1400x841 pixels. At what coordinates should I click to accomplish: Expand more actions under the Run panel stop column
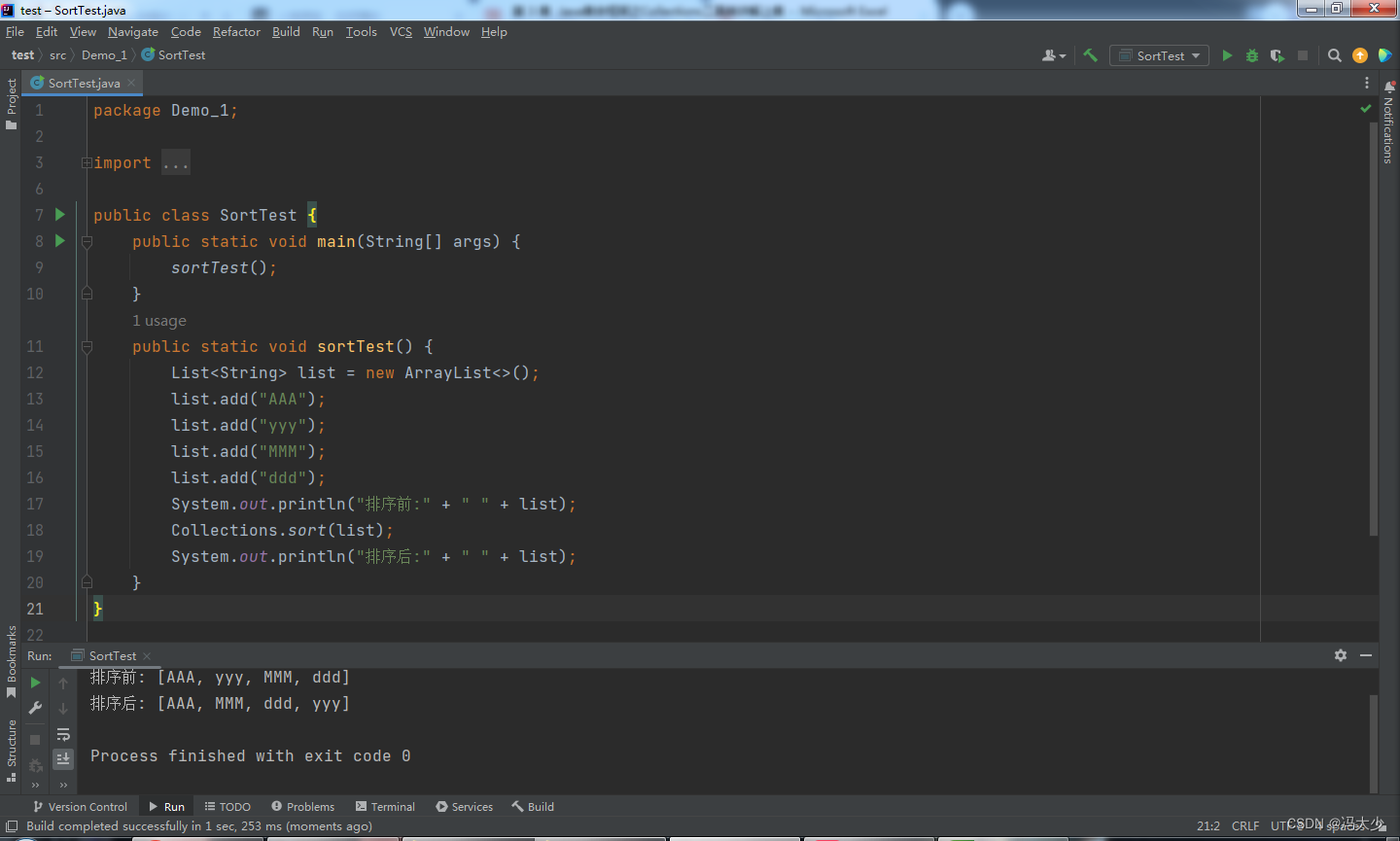click(x=36, y=785)
